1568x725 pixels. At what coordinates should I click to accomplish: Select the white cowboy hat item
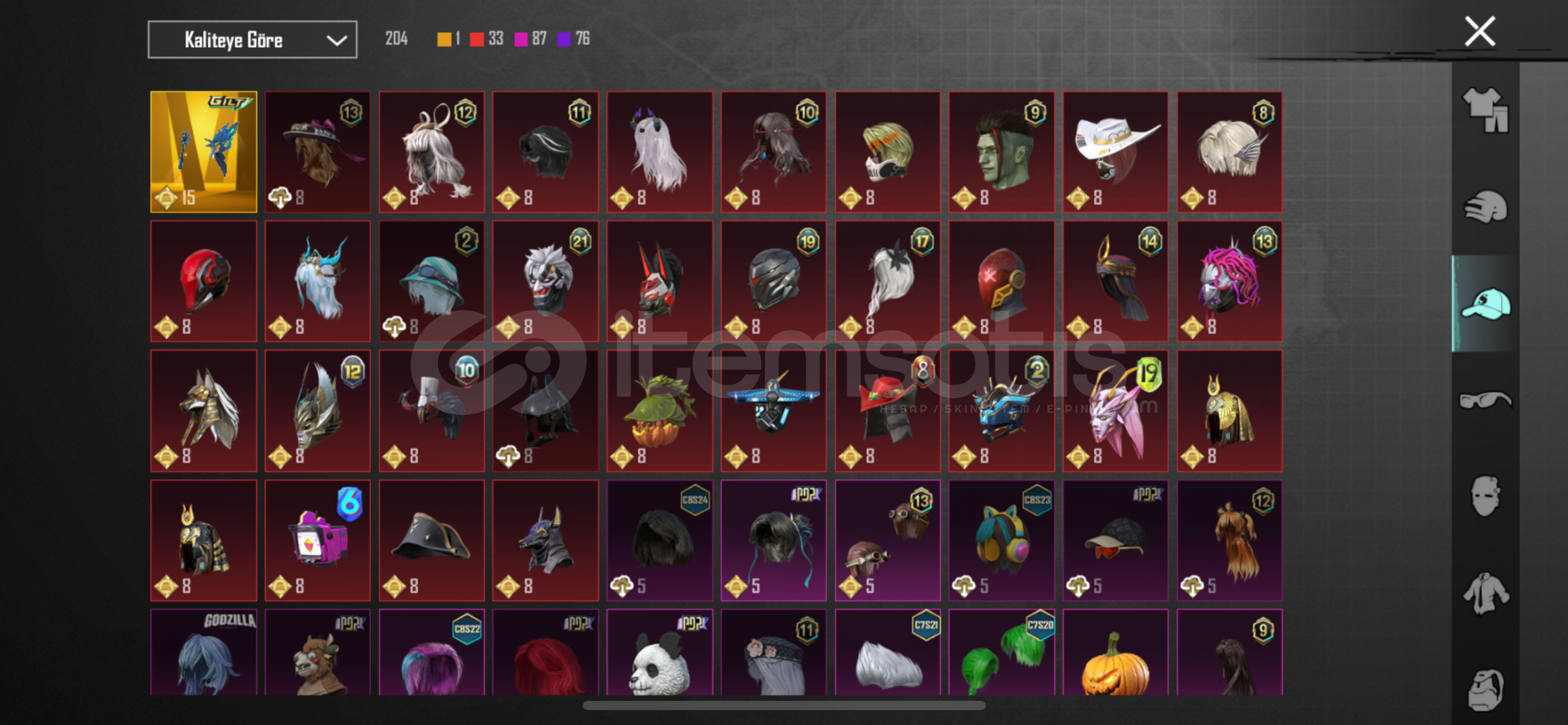[1115, 152]
